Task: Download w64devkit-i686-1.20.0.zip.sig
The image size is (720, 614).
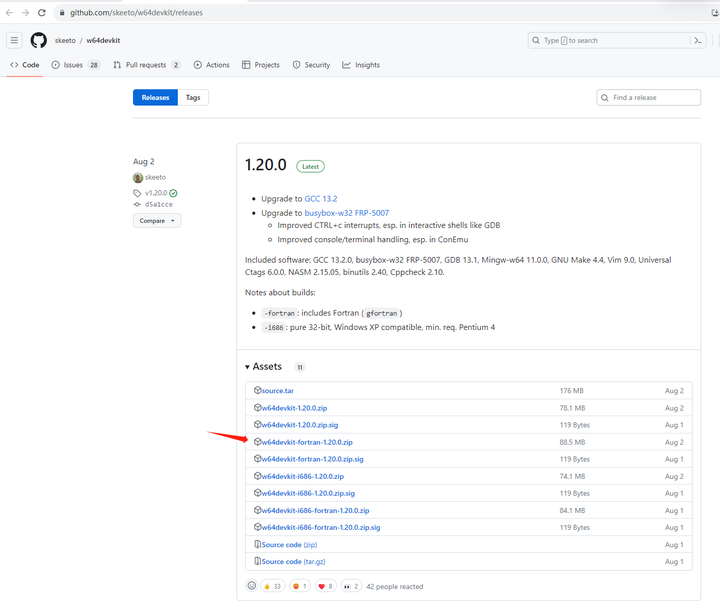Action: (x=308, y=493)
